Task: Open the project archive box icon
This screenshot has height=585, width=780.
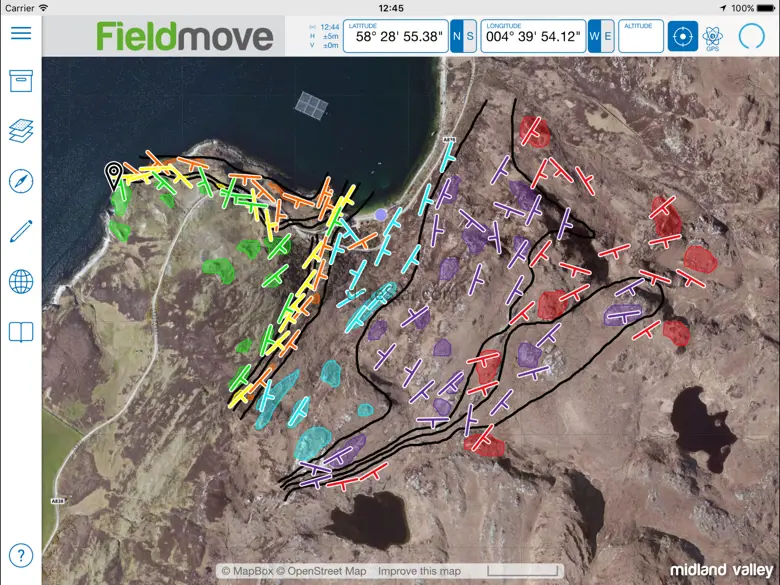Action: (21, 80)
